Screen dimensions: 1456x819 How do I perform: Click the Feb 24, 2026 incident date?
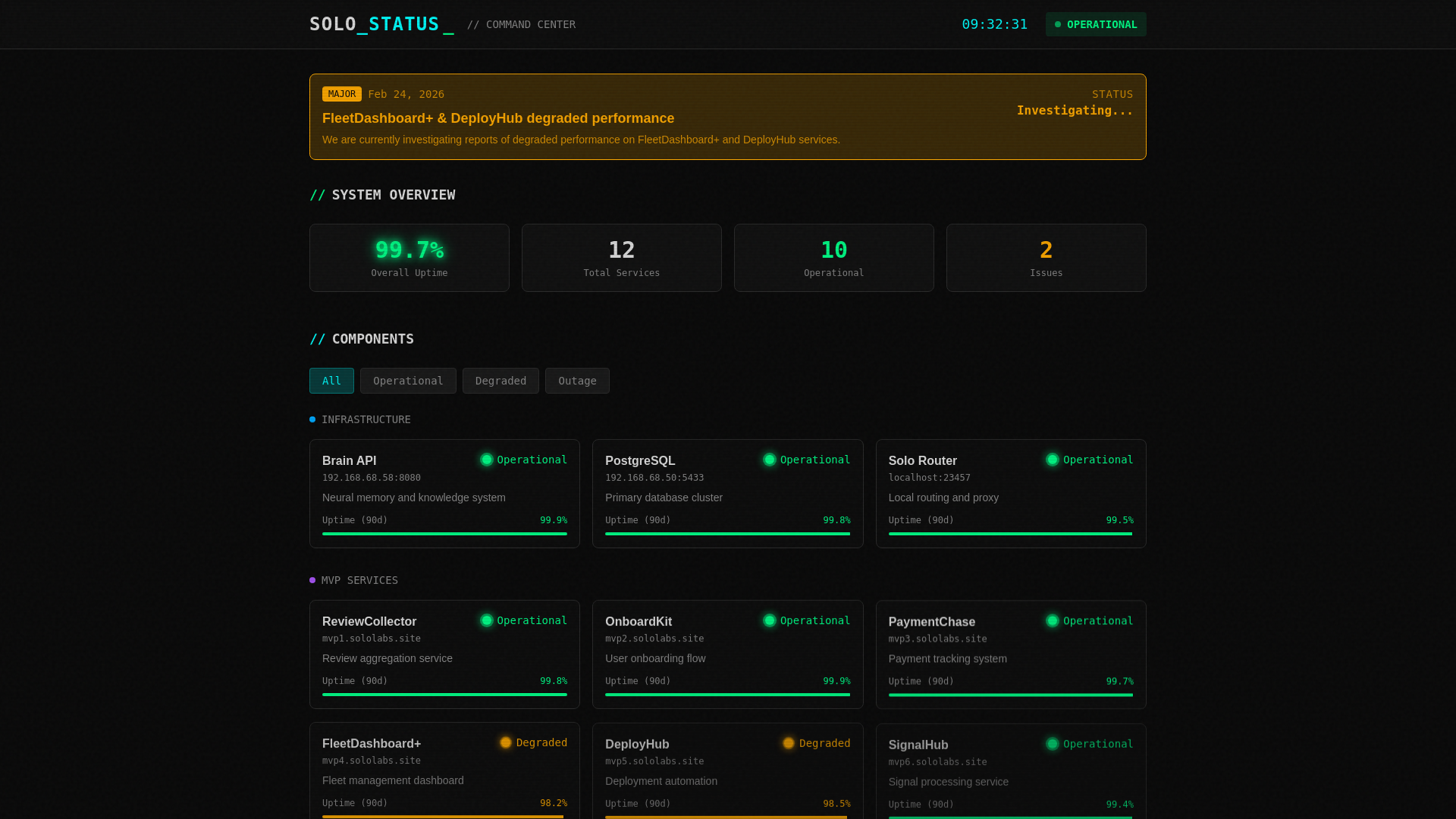(406, 94)
